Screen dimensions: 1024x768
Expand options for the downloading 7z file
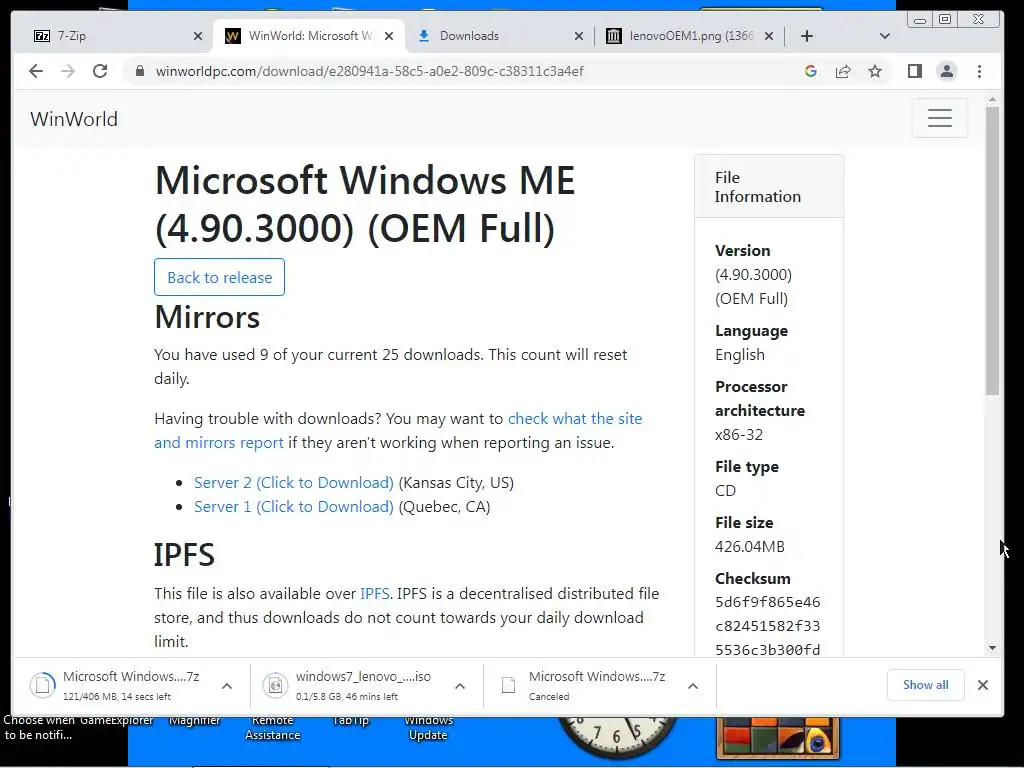click(x=227, y=686)
